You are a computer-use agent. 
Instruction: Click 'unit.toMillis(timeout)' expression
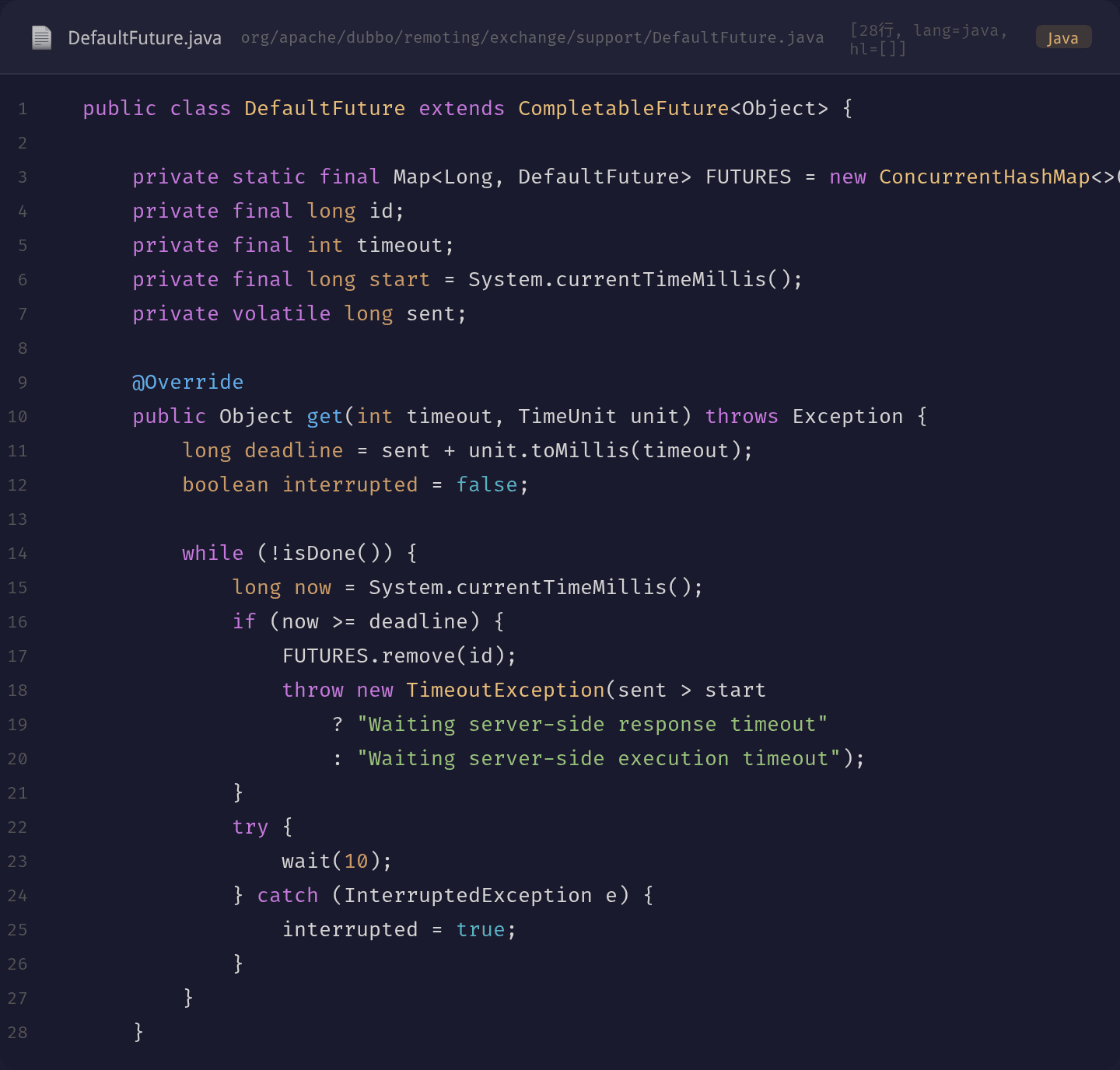coord(604,450)
